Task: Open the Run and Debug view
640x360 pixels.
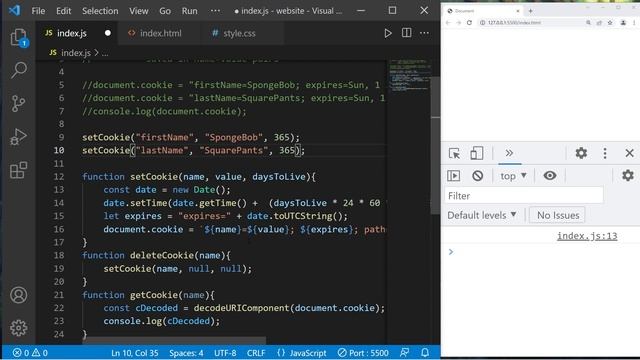Action: point(18,137)
